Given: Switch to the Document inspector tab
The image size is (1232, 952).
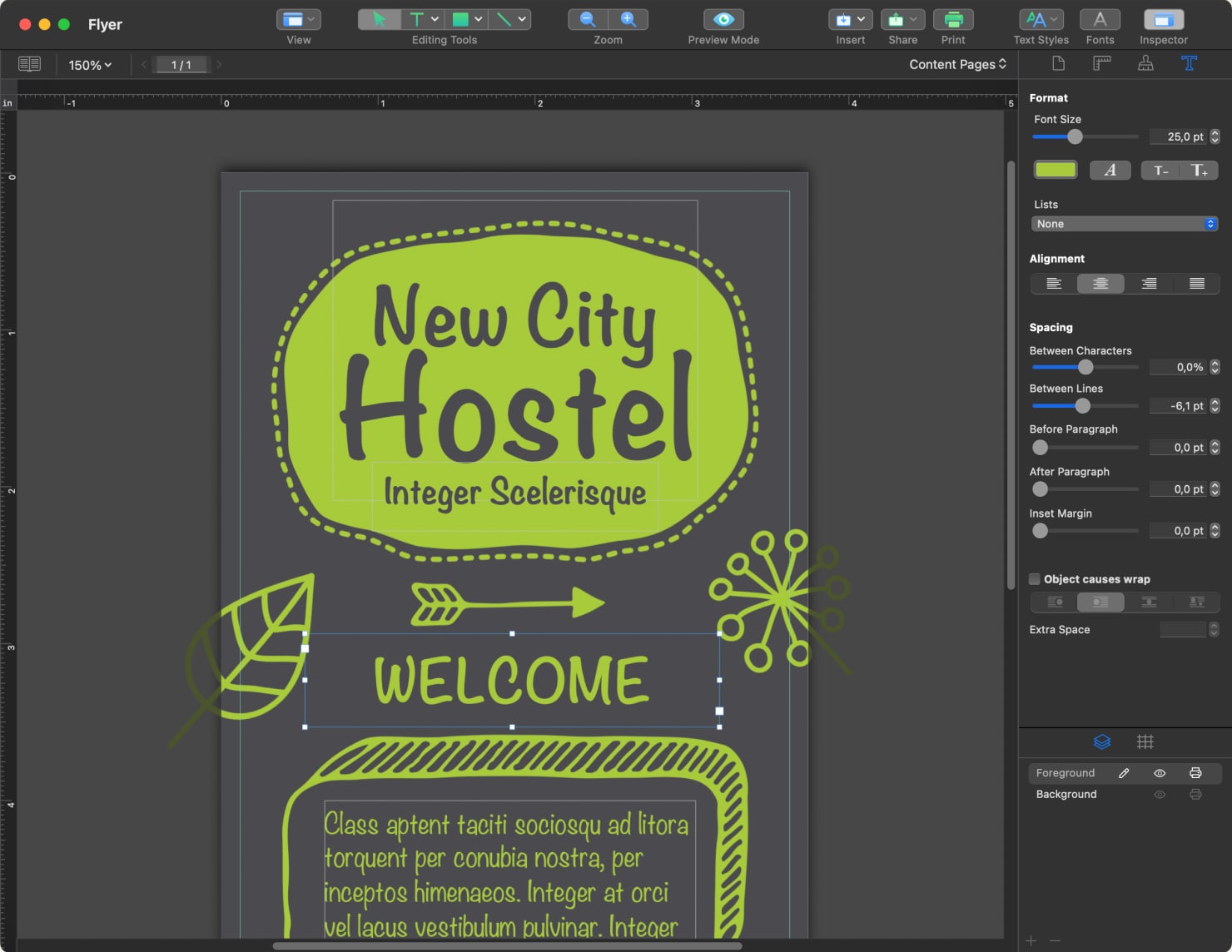Looking at the screenshot, I should [1058, 63].
